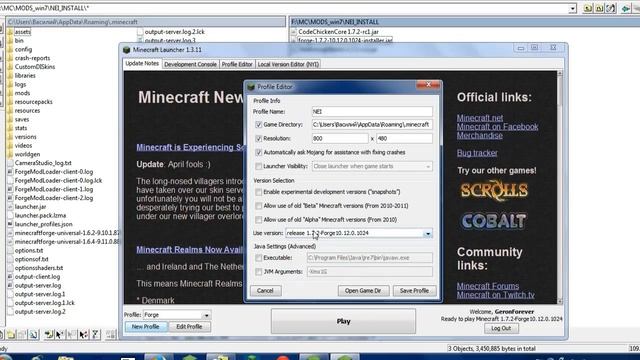Select the file launcher.pack.lzma
The width and height of the screenshot is (640, 360).
tap(40, 216)
